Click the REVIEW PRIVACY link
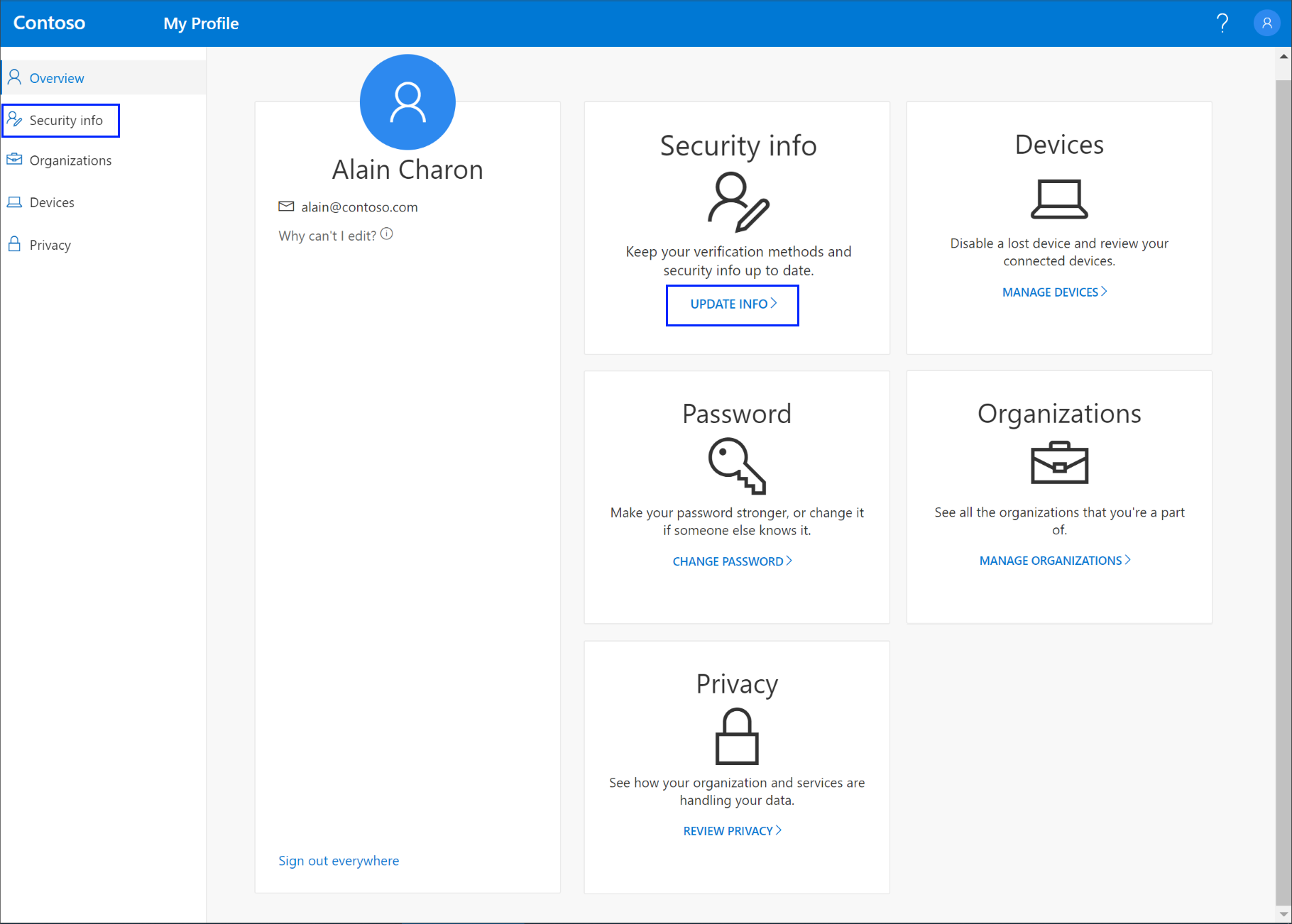 coord(728,830)
